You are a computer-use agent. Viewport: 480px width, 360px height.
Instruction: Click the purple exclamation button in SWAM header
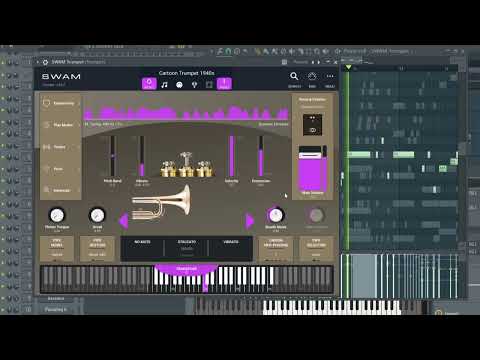224,84
